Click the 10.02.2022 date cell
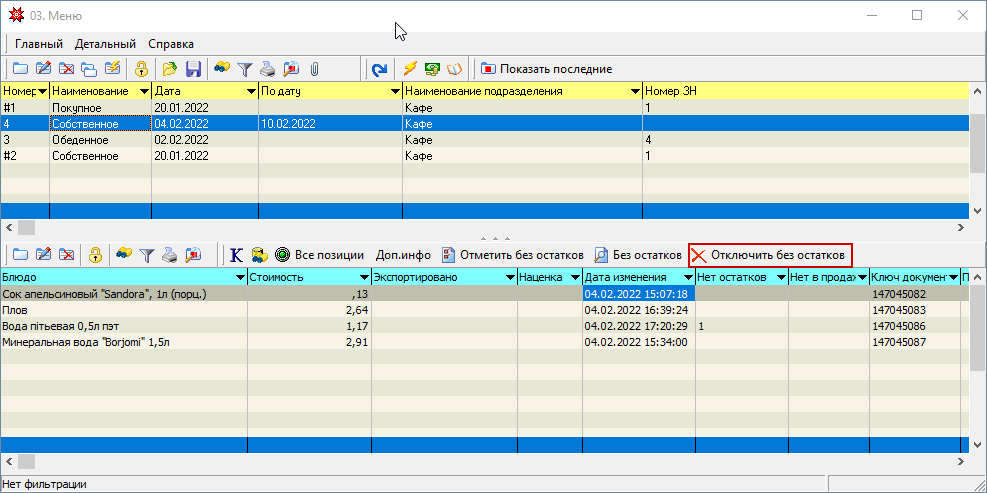 tap(330, 123)
